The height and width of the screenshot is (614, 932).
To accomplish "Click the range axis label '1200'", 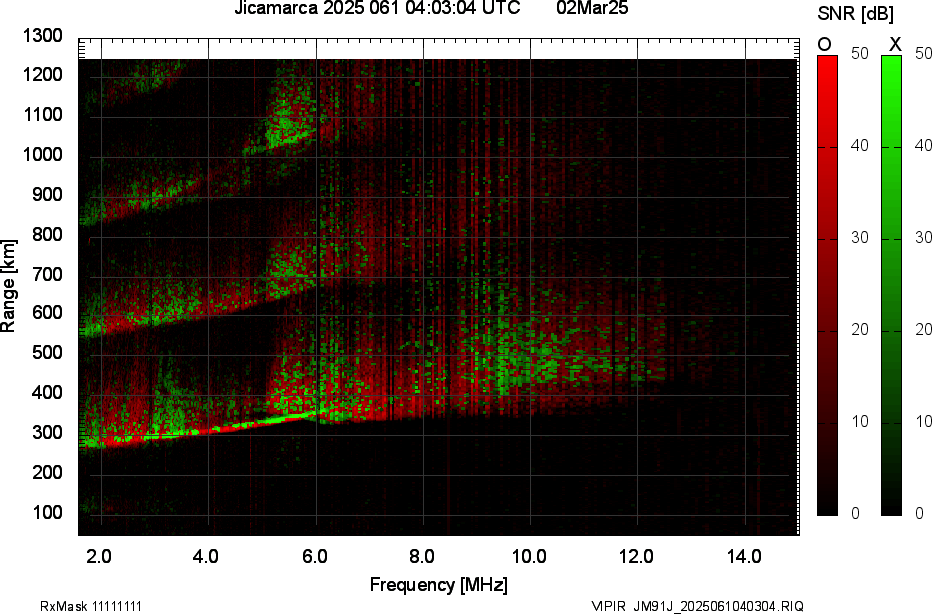I will coord(42,74).
